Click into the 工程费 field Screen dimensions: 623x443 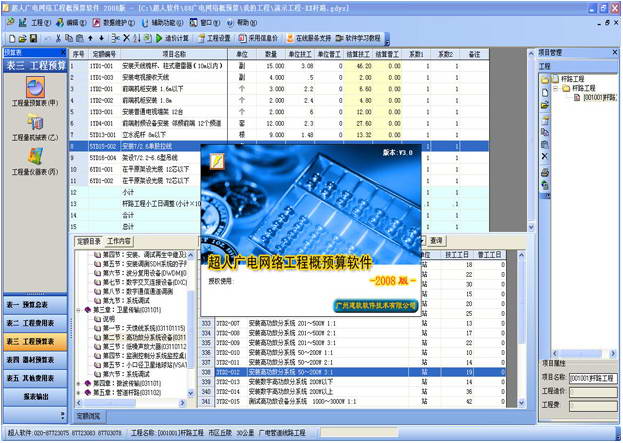[x=593, y=406]
